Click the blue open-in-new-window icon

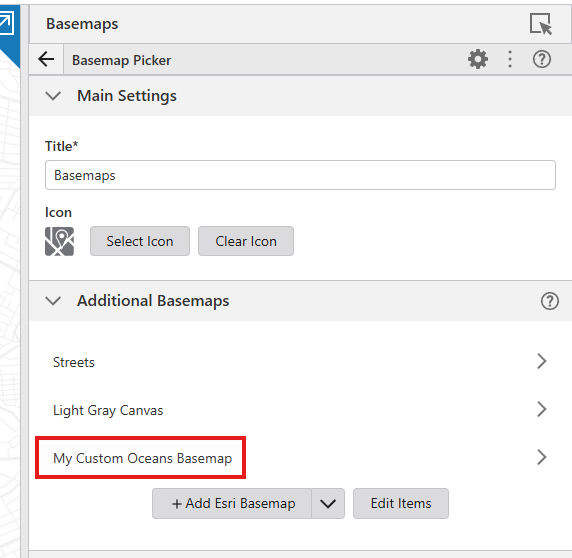(x=6, y=23)
